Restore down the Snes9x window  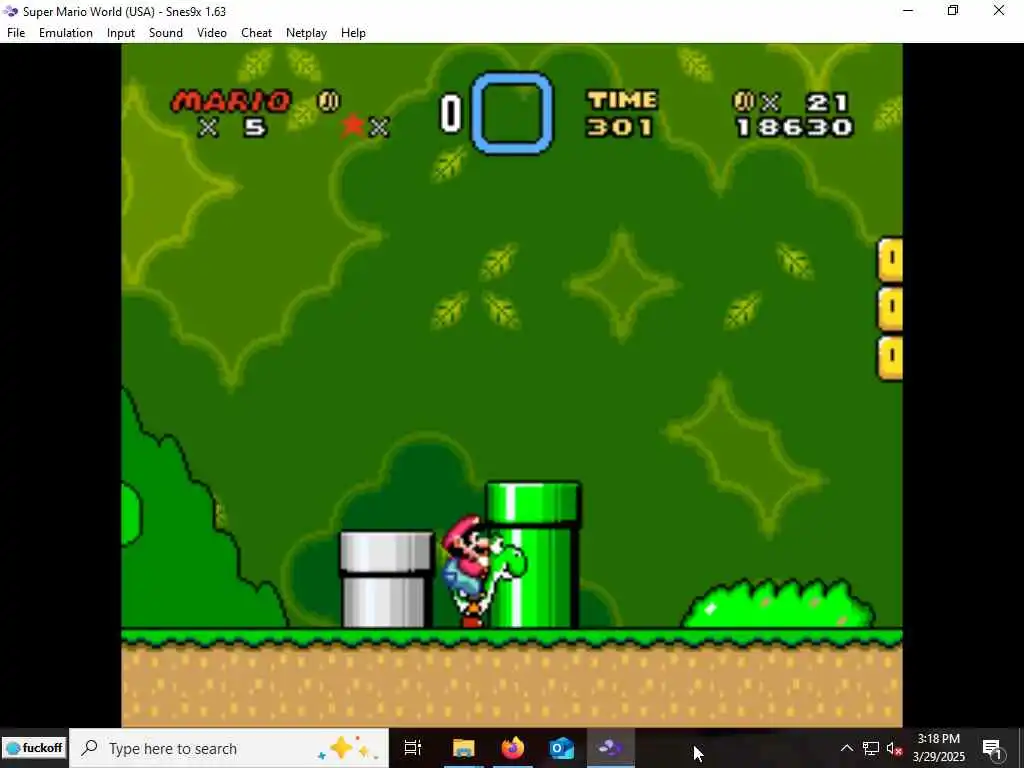tap(953, 10)
